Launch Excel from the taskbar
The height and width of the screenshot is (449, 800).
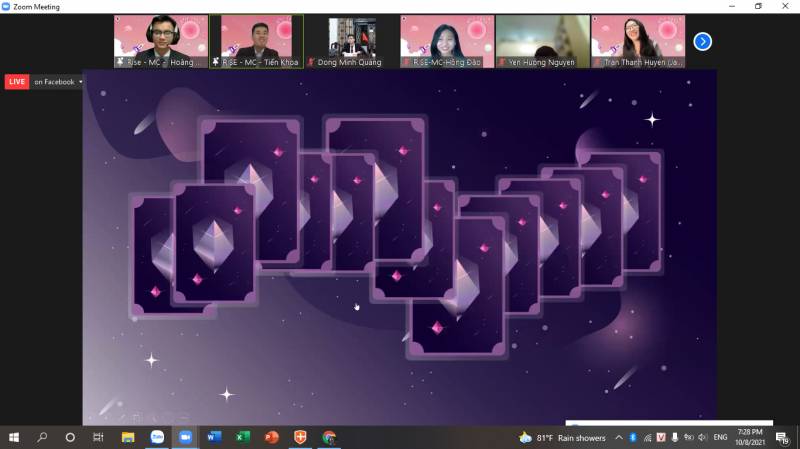243,437
